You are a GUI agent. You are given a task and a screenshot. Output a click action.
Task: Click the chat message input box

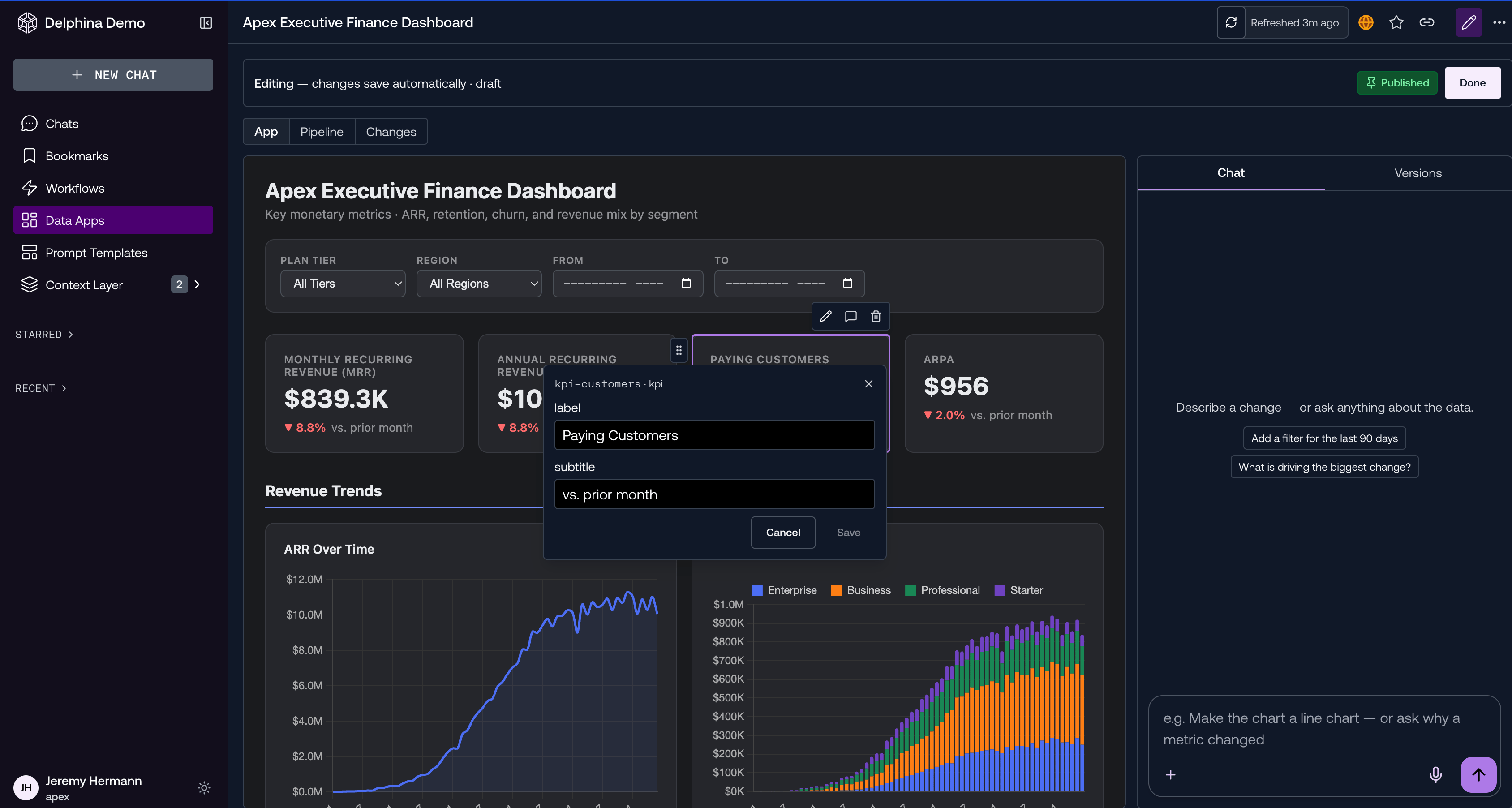click(1324, 729)
